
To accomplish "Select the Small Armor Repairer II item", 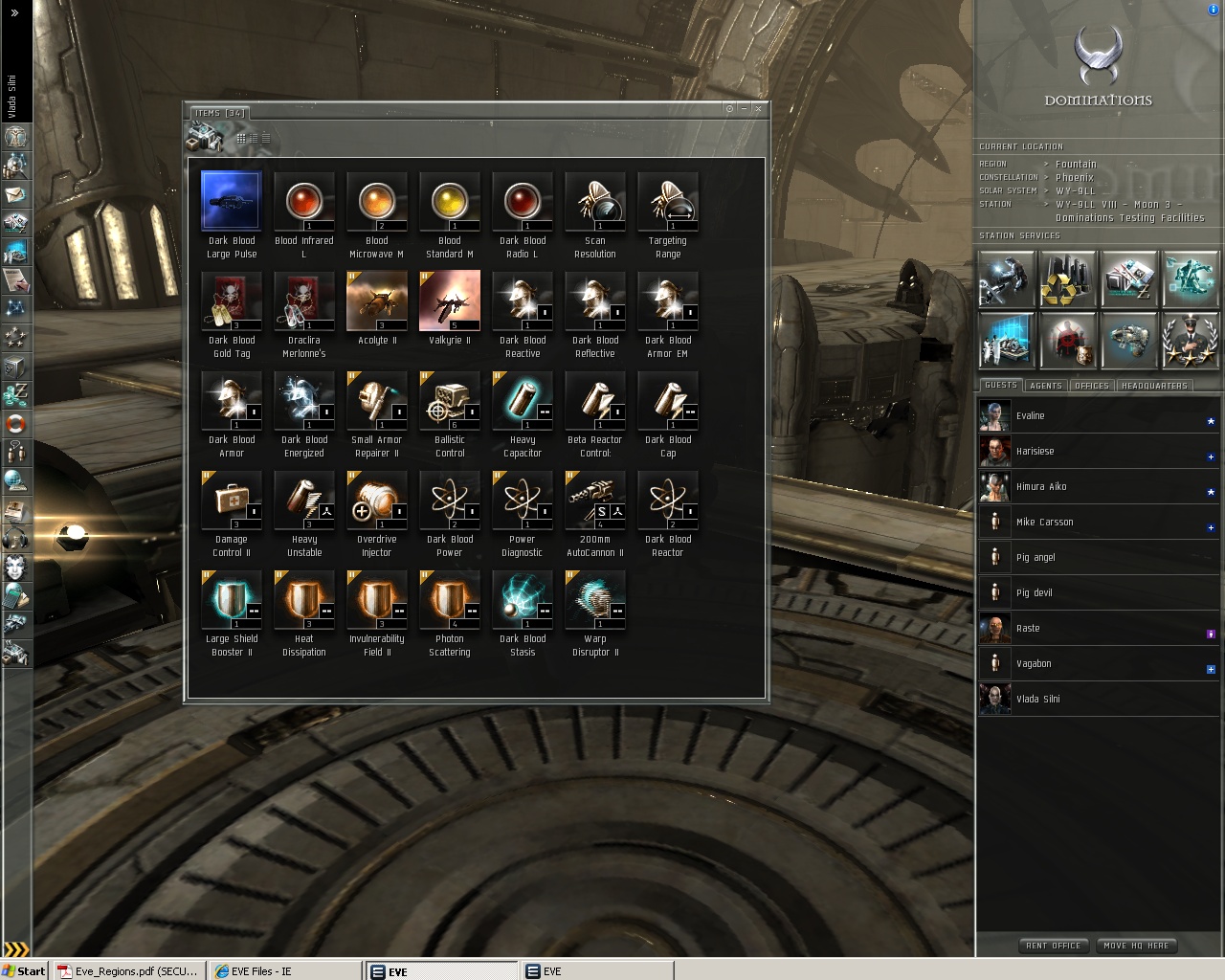I will coord(377,415).
